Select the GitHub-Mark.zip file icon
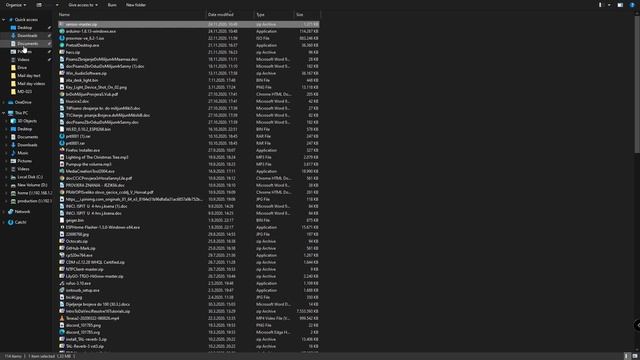The width and height of the screenshot is (640, 360). click(62, 248)
